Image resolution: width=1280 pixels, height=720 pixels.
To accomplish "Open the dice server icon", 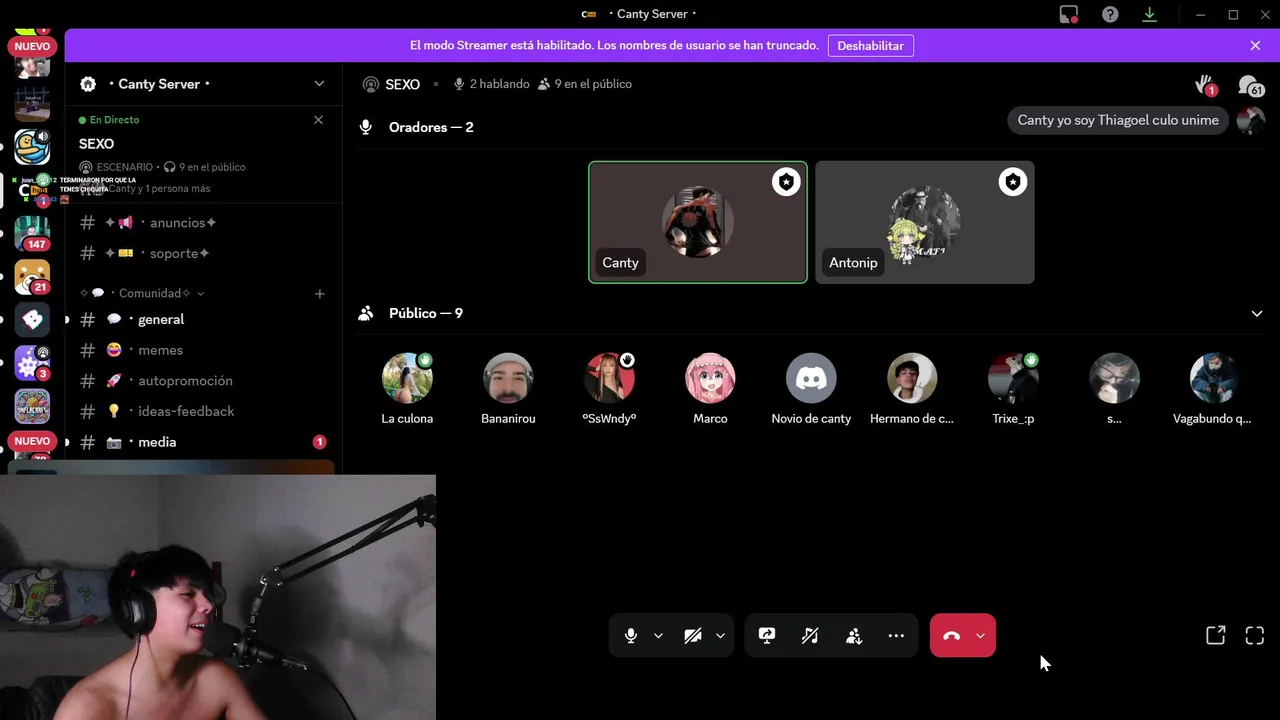I will point(32,320).
